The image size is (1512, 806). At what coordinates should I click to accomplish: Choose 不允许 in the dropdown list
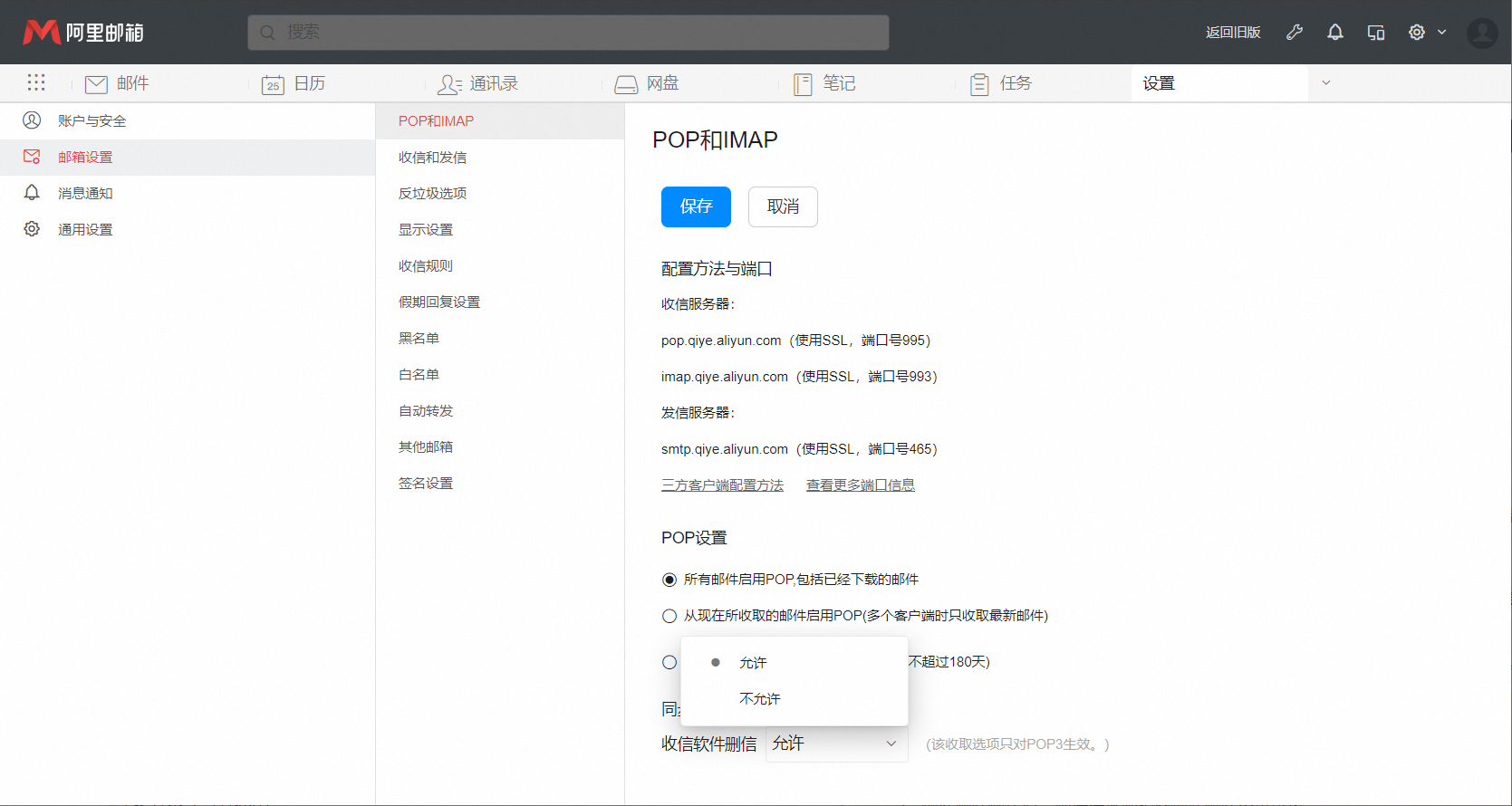tap(759, 699)
